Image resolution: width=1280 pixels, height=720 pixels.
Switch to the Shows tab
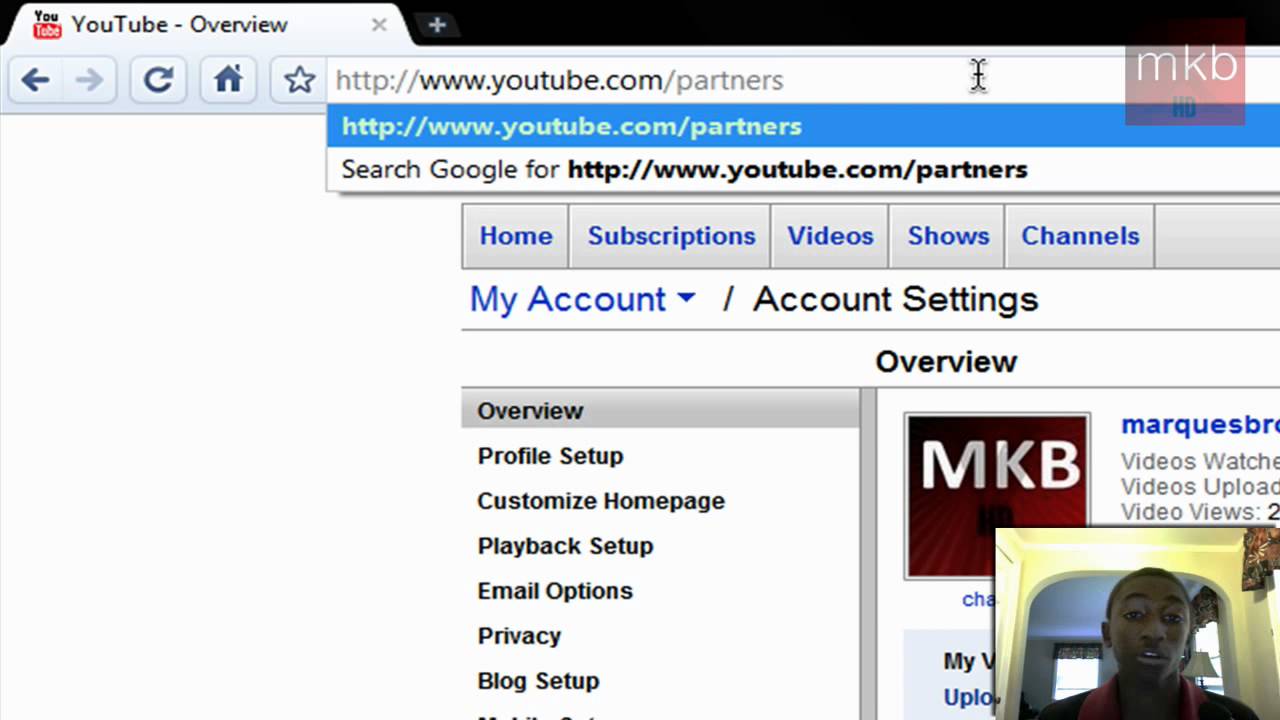coord(948,236)
